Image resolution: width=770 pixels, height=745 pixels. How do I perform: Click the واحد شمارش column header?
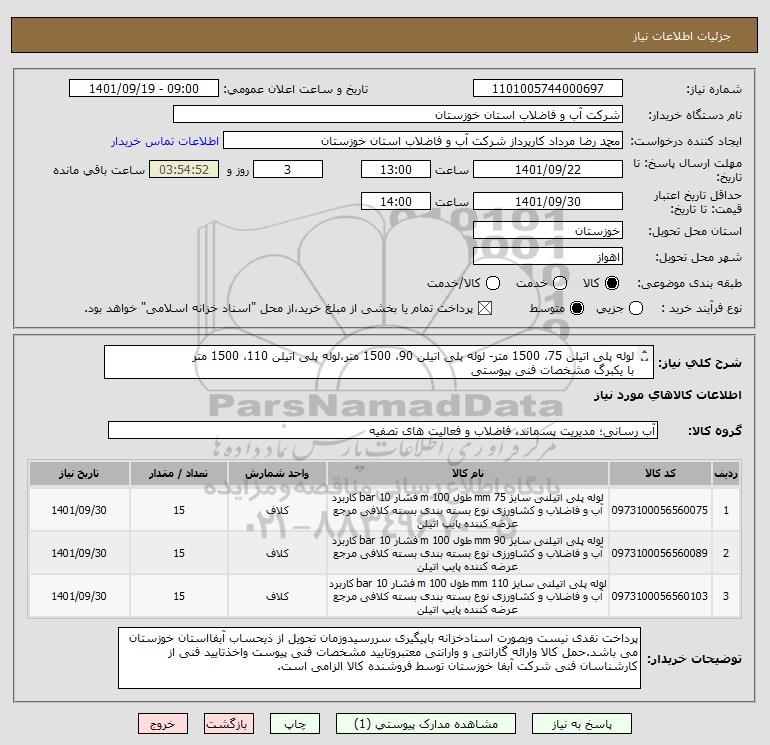click(x=277, y=473)
